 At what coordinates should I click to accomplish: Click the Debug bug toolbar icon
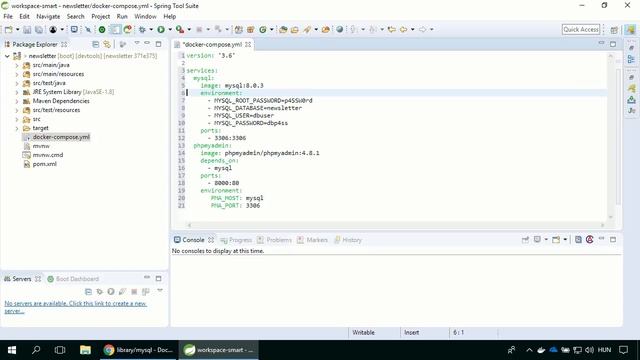(142, 29)
